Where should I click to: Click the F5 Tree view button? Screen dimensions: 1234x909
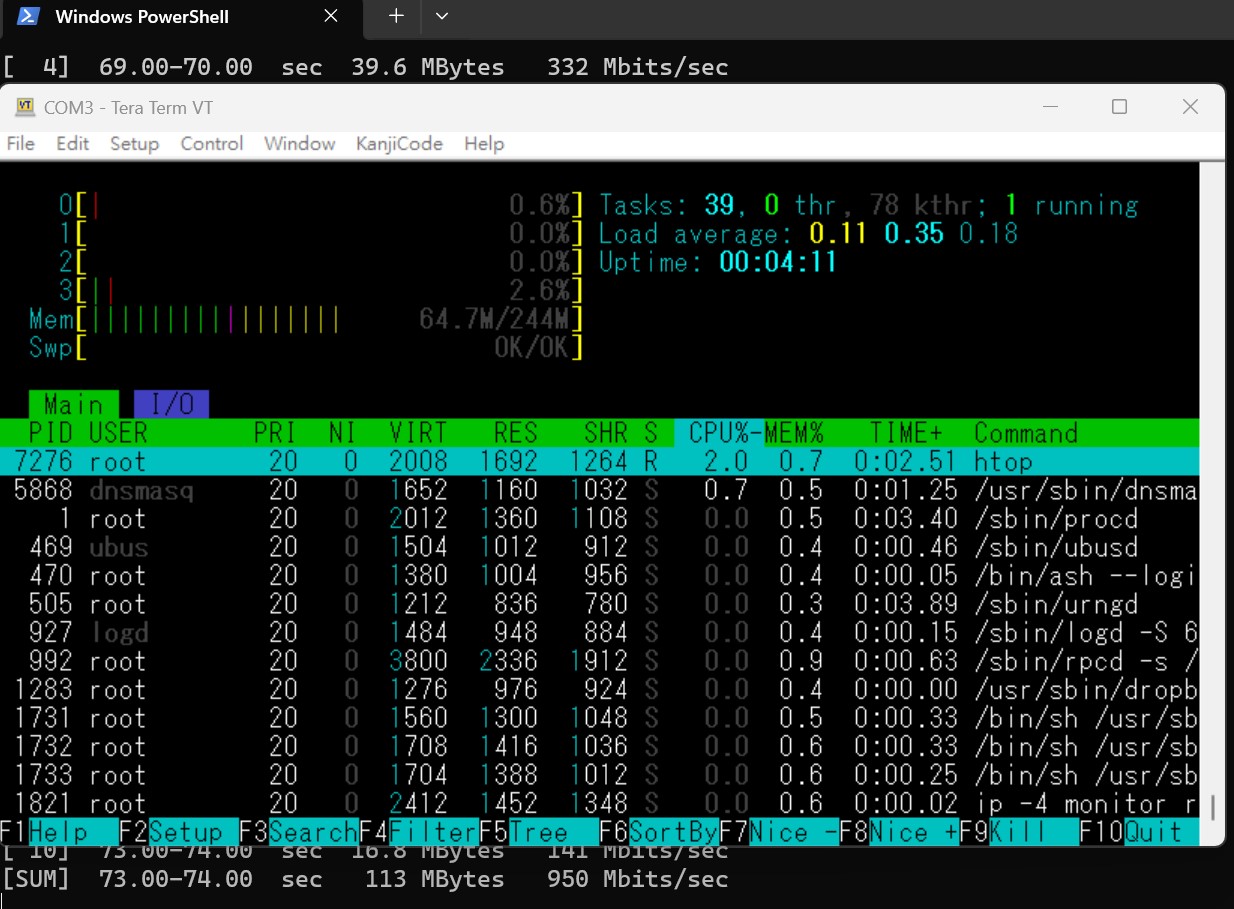click(538, 832)
